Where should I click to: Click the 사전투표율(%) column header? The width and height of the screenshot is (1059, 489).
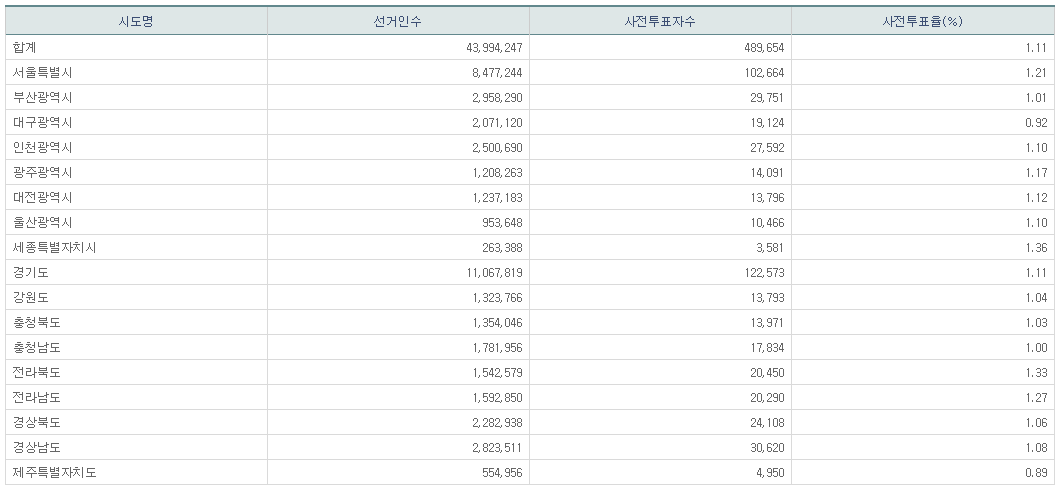click(x=922, y=22)
